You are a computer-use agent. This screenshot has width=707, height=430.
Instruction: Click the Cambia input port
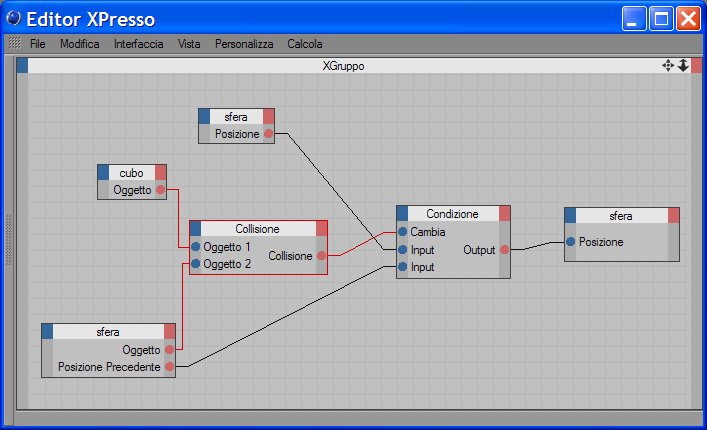click(403, 232)
